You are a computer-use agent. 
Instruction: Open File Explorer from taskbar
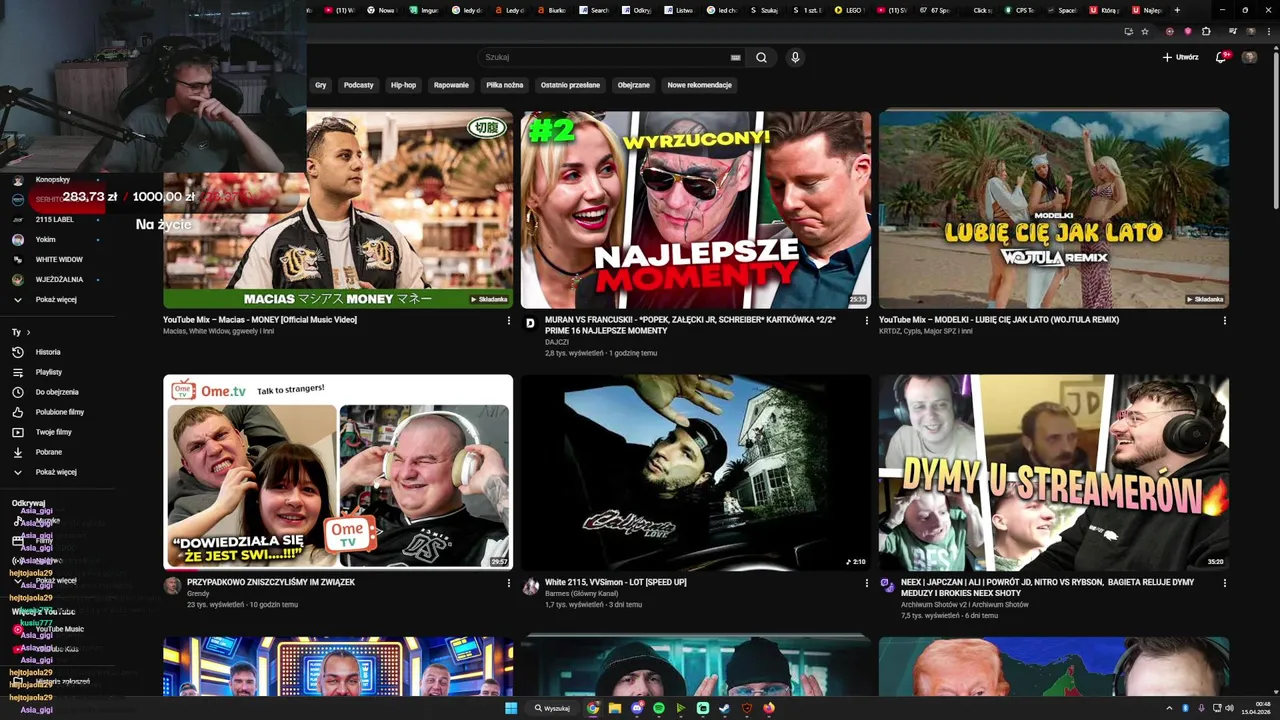tap(615, 708)
